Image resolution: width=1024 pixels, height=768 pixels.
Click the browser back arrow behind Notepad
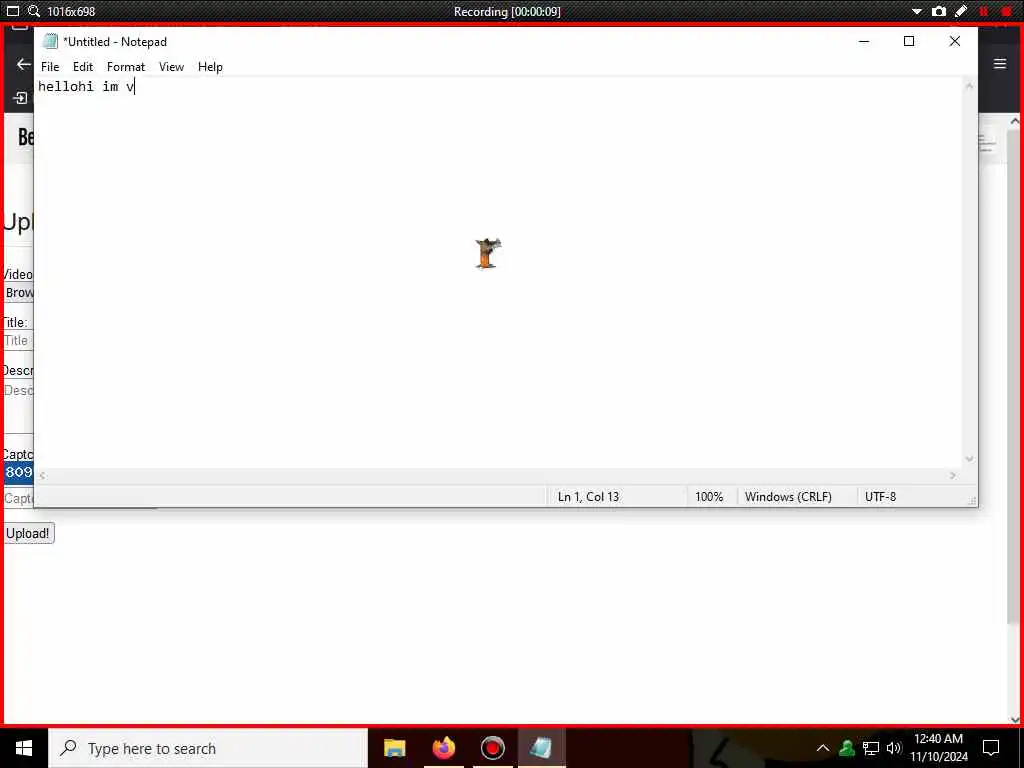tap(23, 64)
